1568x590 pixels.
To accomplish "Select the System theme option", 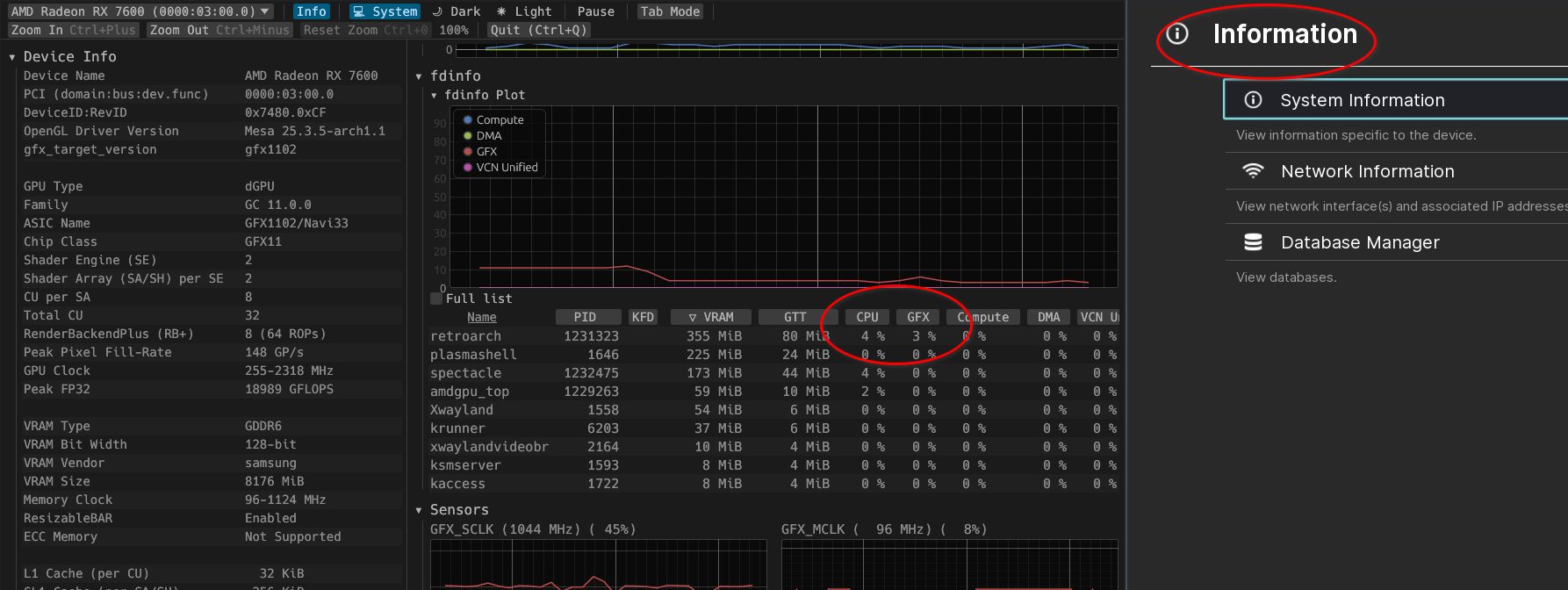I will [x=385, y=11].
